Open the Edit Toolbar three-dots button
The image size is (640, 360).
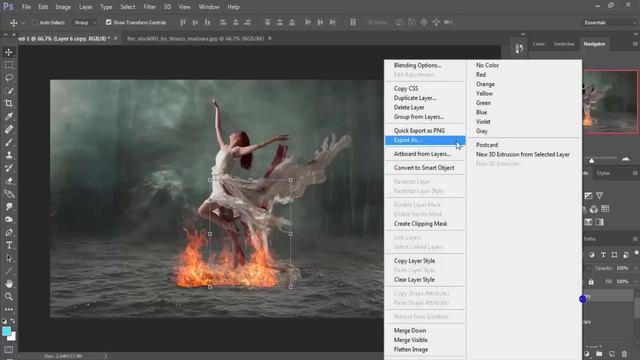pos(9,309)
